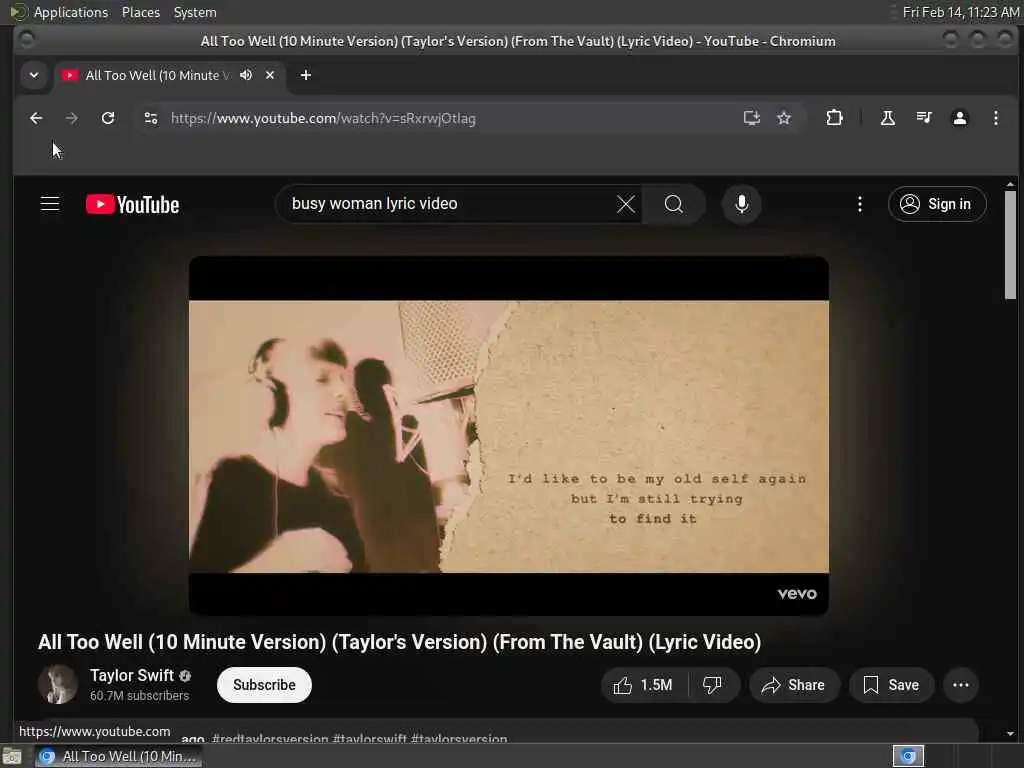
Task: Click the workspace switcher in bottom panel
Action: tap(908, 756)
